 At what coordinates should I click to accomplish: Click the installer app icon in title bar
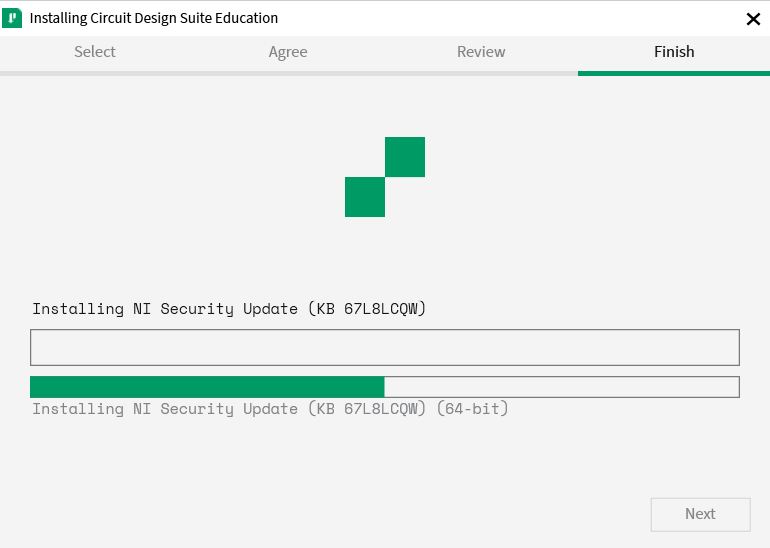[x=12, y=19]
